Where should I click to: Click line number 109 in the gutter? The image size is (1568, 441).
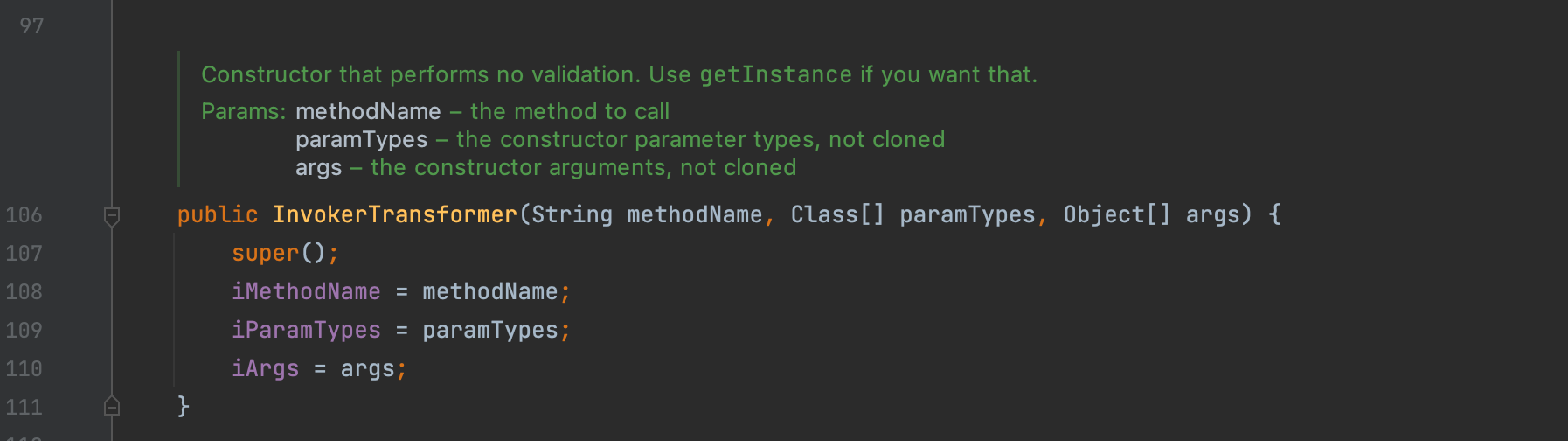24,331
